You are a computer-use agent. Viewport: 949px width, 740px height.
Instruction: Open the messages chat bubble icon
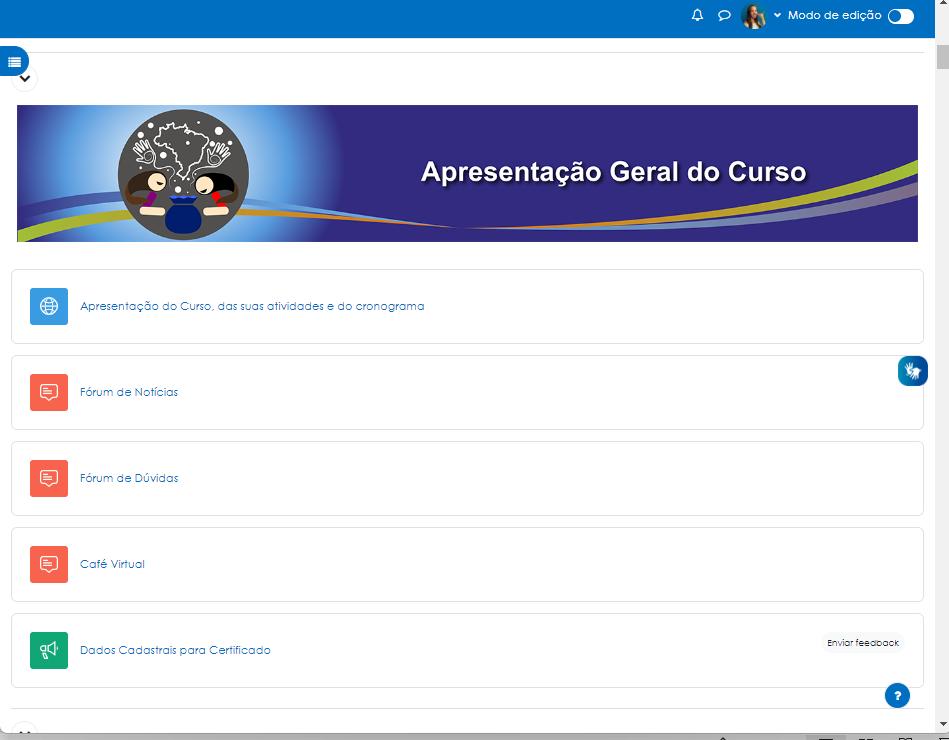coord(724,16)
